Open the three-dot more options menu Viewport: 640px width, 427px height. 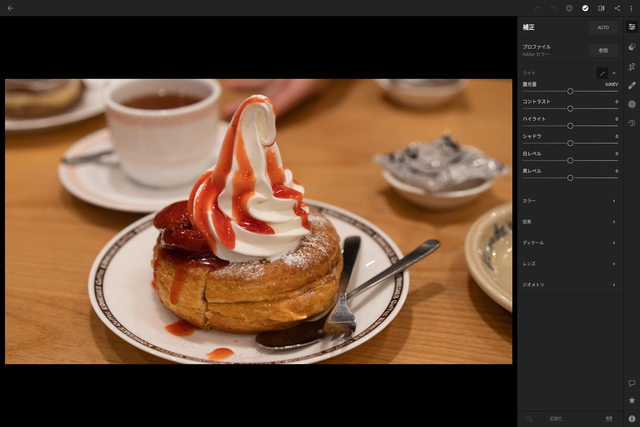point(631,8)
